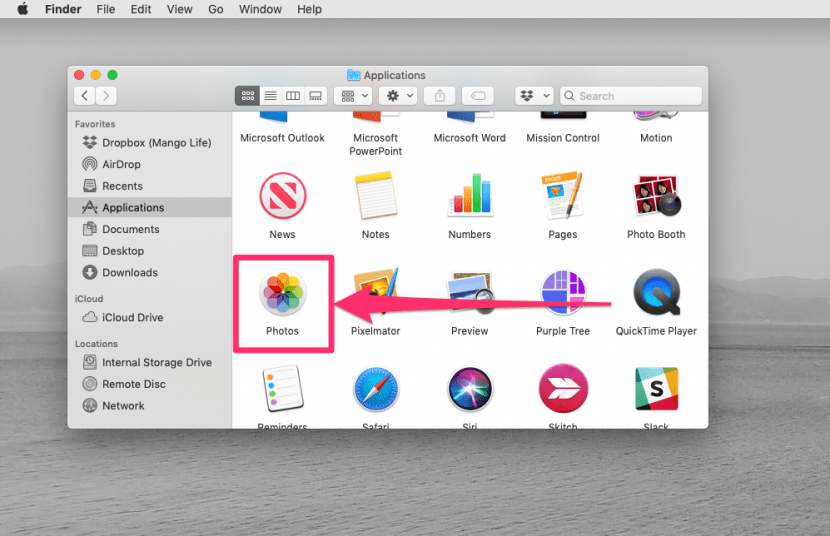The height and width of the screenshot is (536, 830).
Task: Open Documents in the sidebar
Action: pos(149,229)
